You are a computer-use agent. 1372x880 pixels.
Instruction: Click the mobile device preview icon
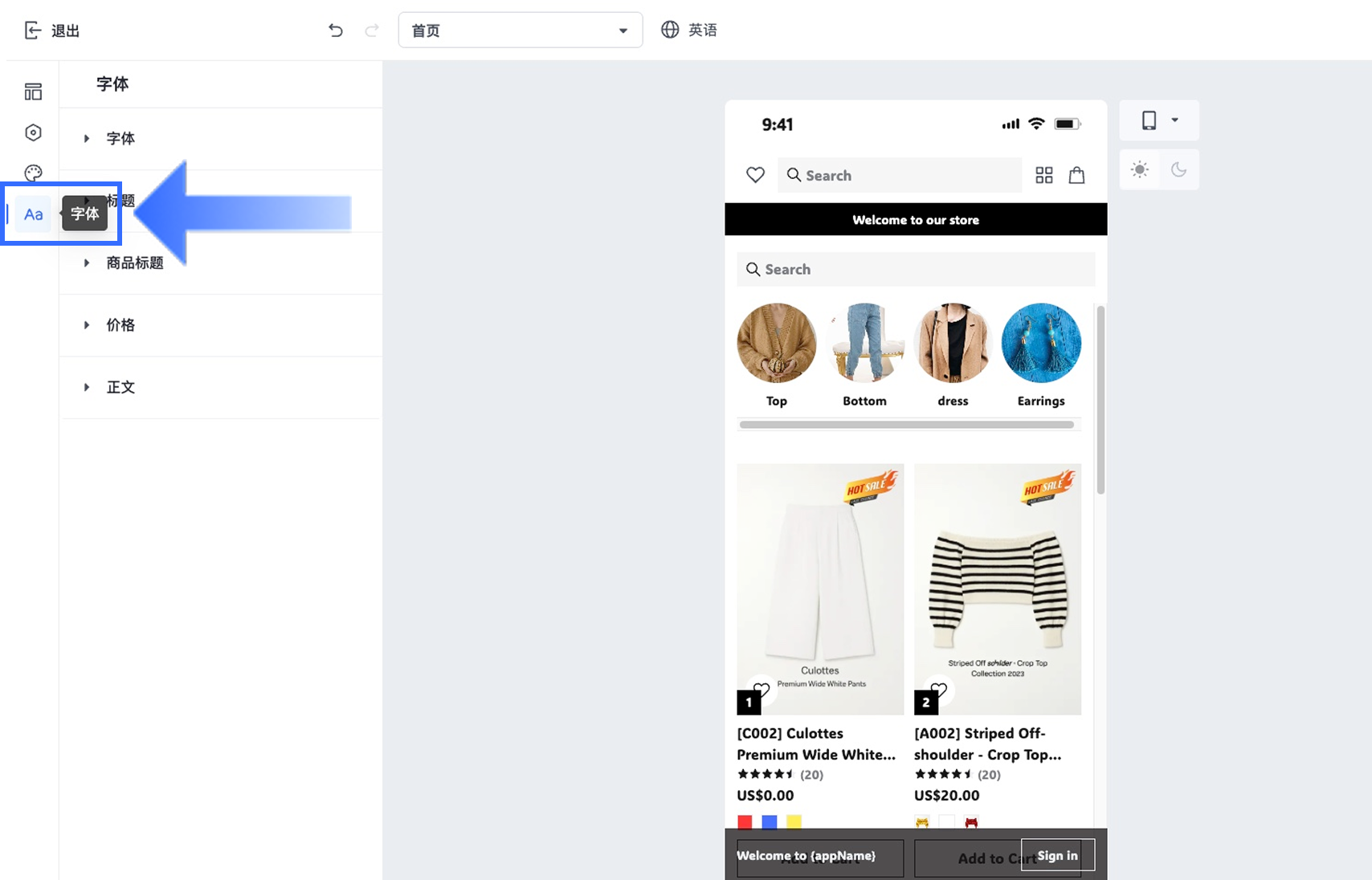coord(1149,120)
